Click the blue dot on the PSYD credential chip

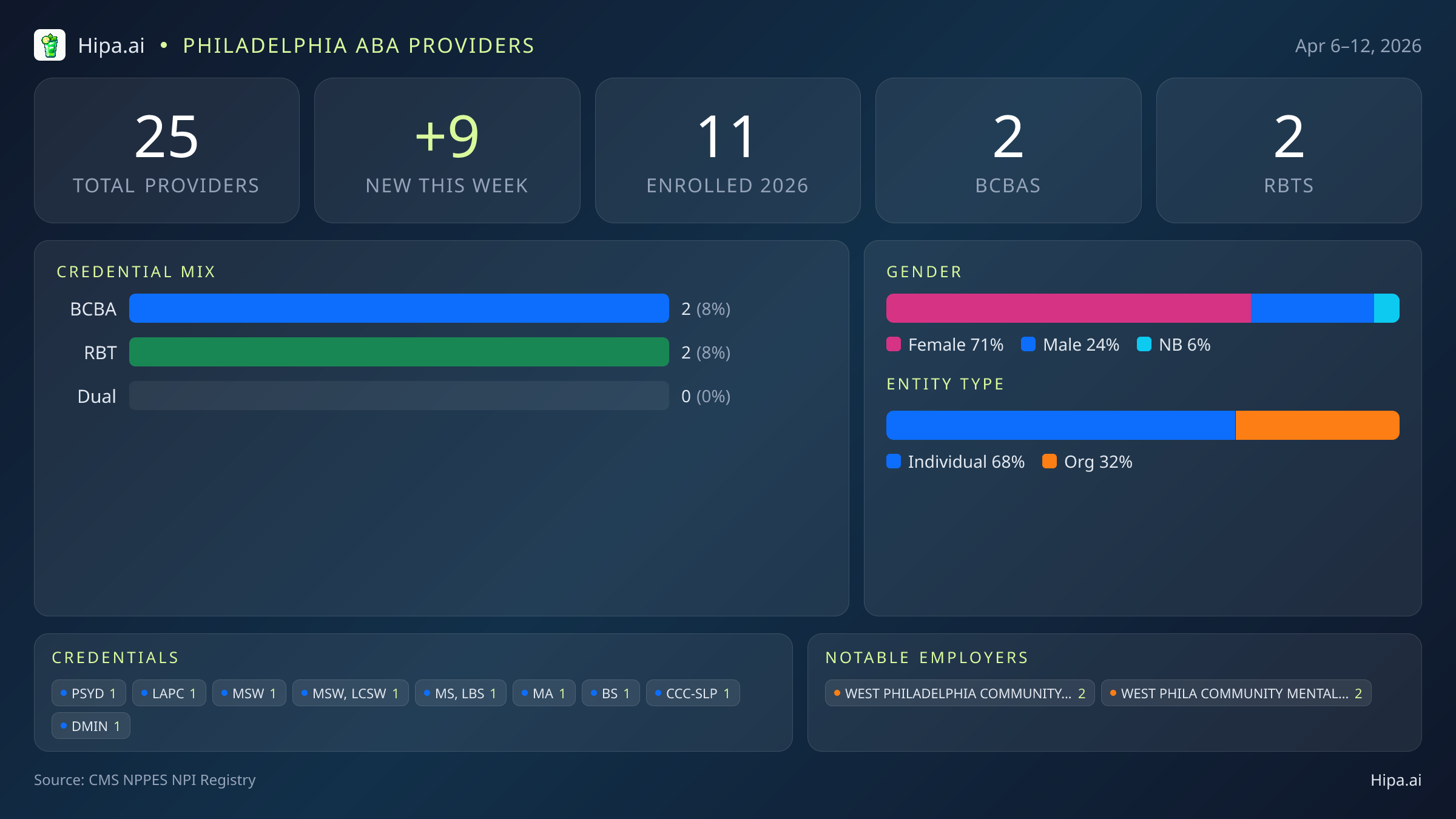63,692
